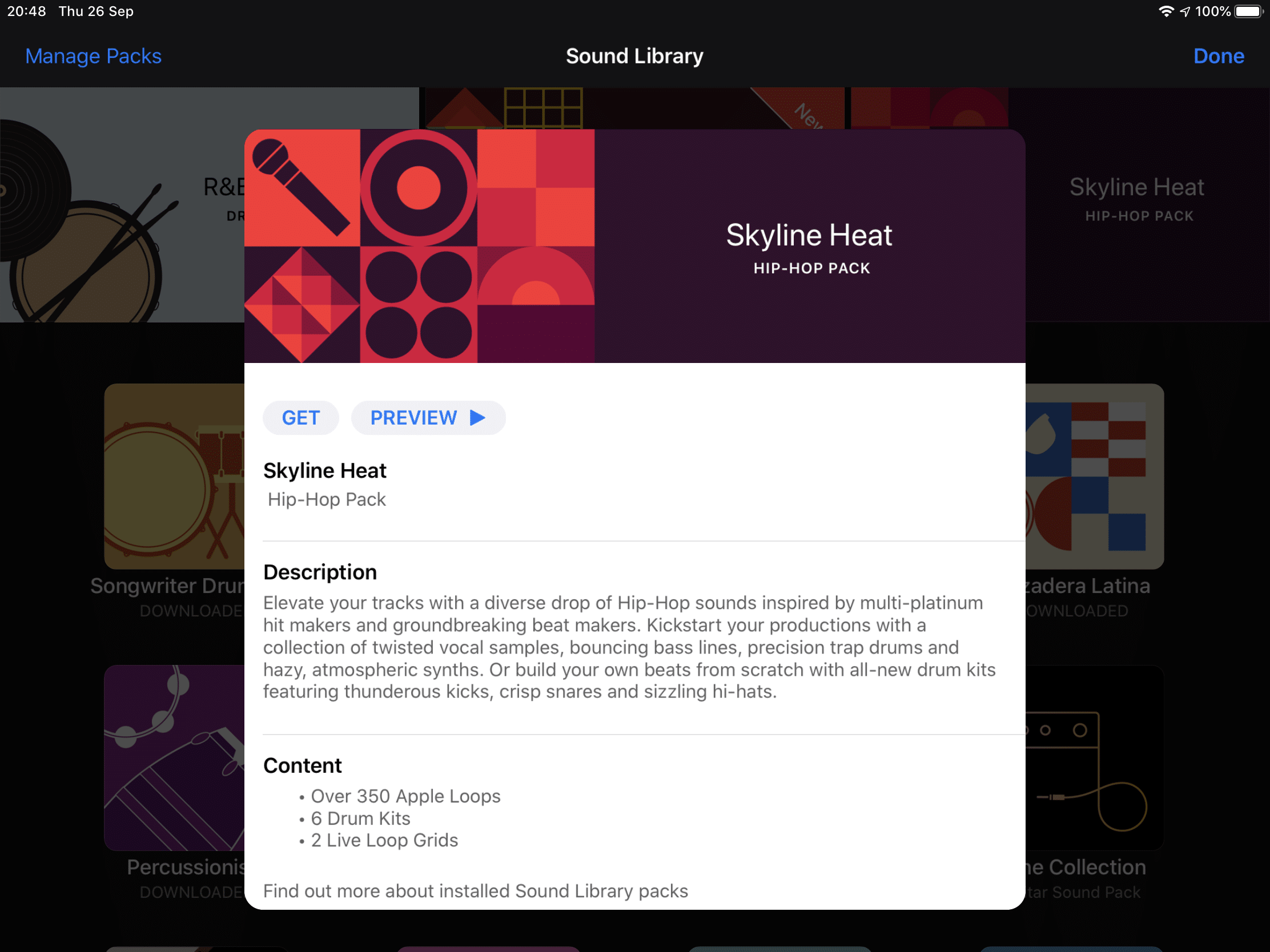1270x952 pixels.
Task: Click '2 Live Loop Grids' text
Action: pos(384,840)
